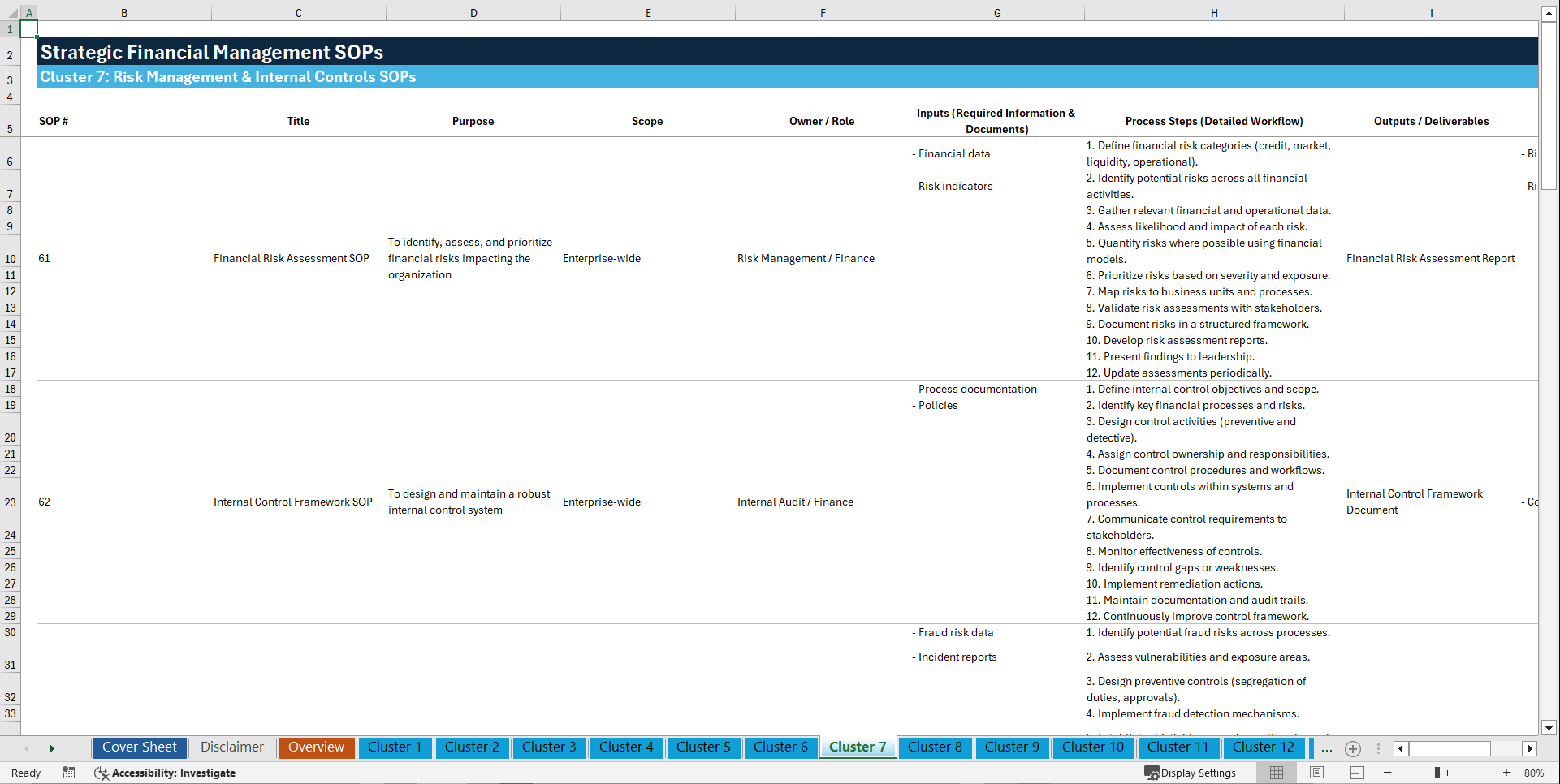Screen dimensions: 1560x784
Task: Open the hidden sheets ellipsis menu
Action: pos(1326,749)
